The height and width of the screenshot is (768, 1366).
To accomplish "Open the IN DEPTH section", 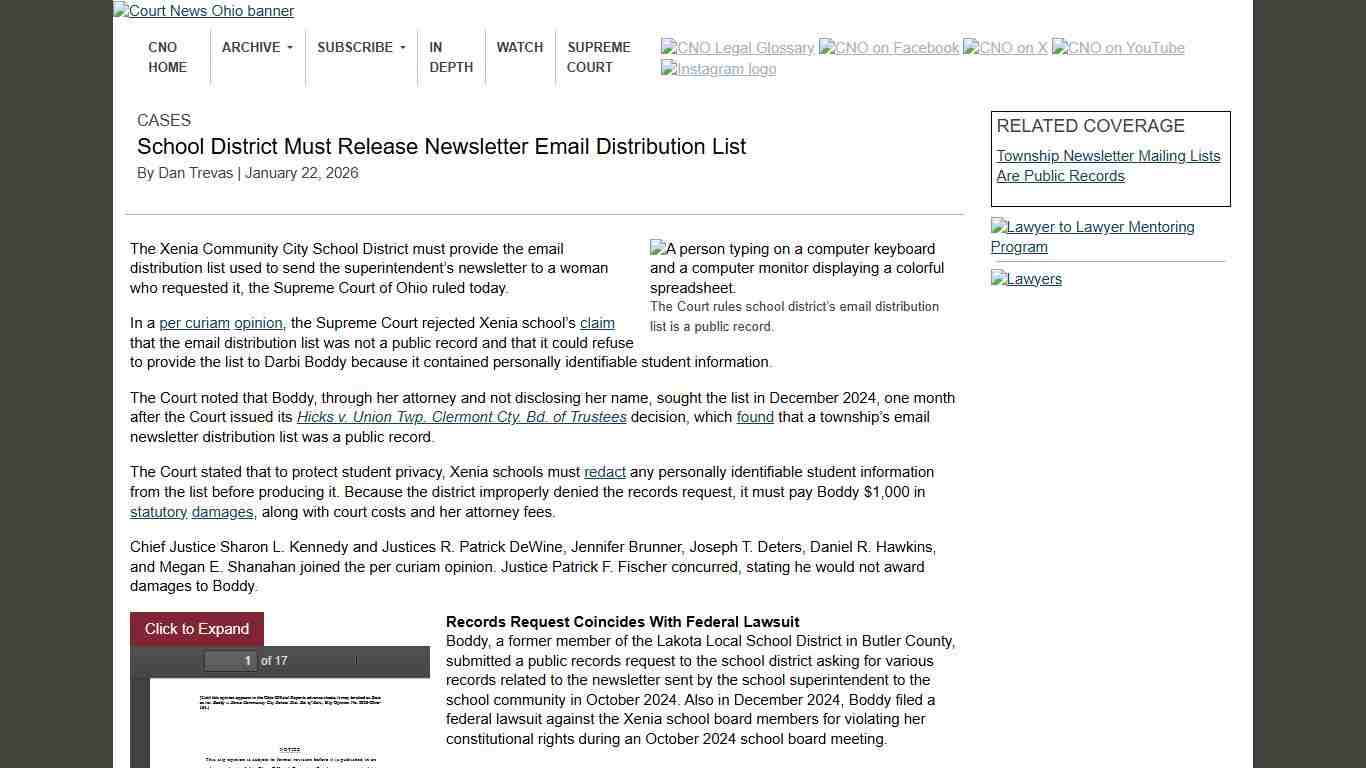I will point(451,57).
